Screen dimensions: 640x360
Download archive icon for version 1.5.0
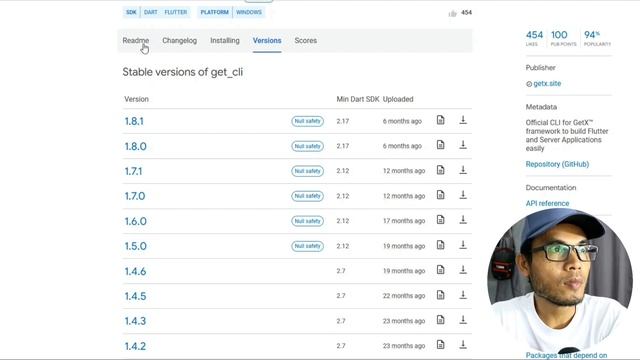(463, 245)
